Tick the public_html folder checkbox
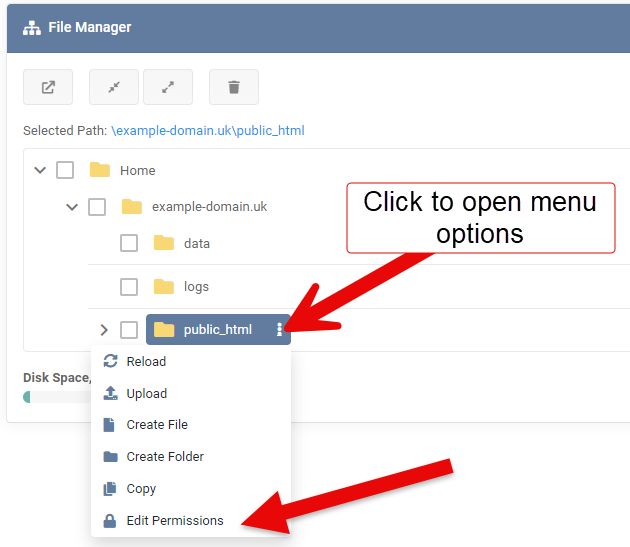The width and height of the screenshot is (630, 547). (129, 330)
